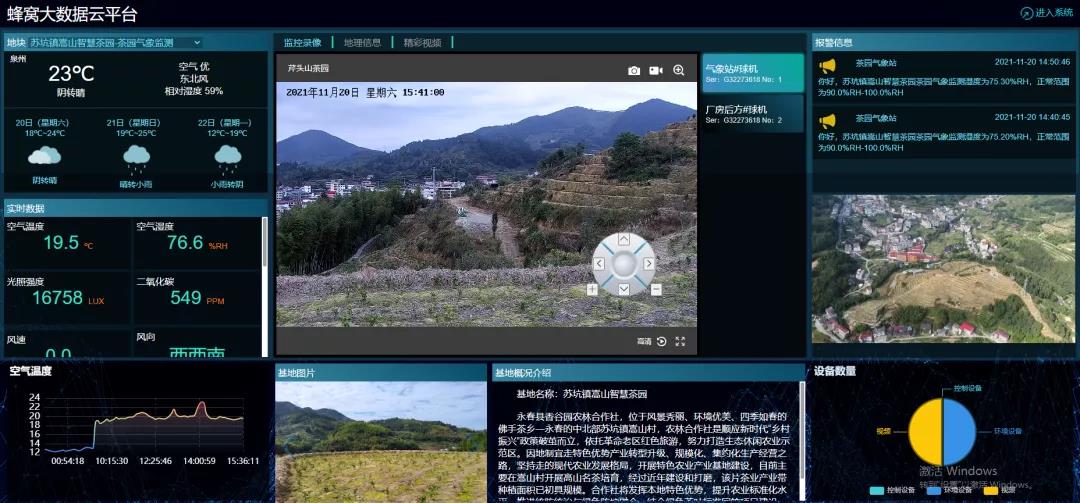Open video playback replay icon

[661, 341]
